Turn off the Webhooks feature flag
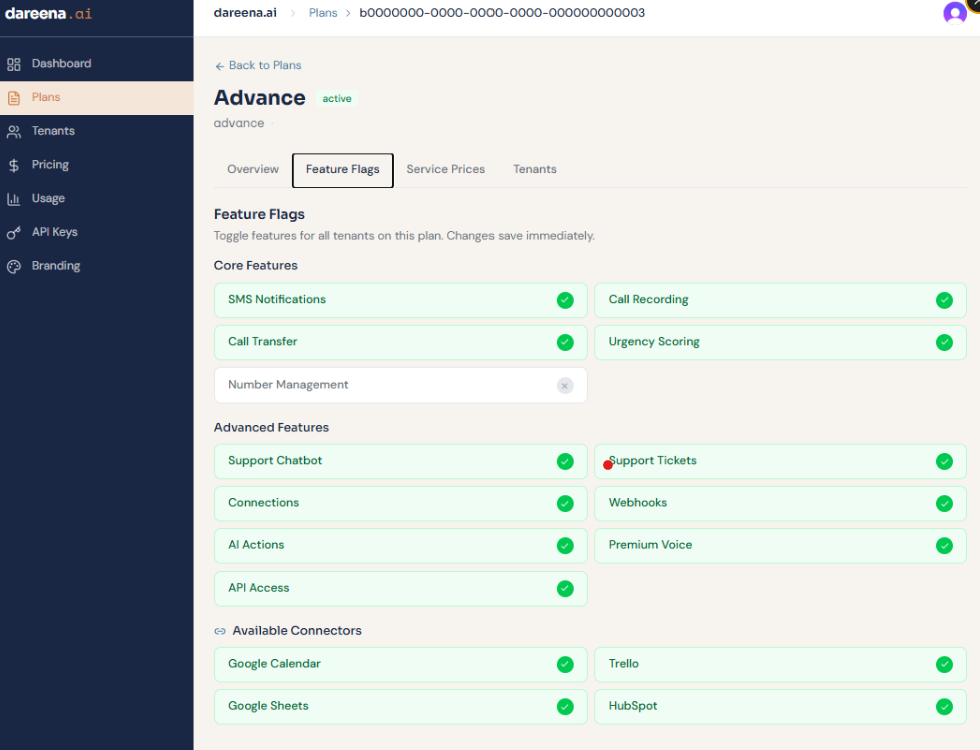 tap(944, 503)
